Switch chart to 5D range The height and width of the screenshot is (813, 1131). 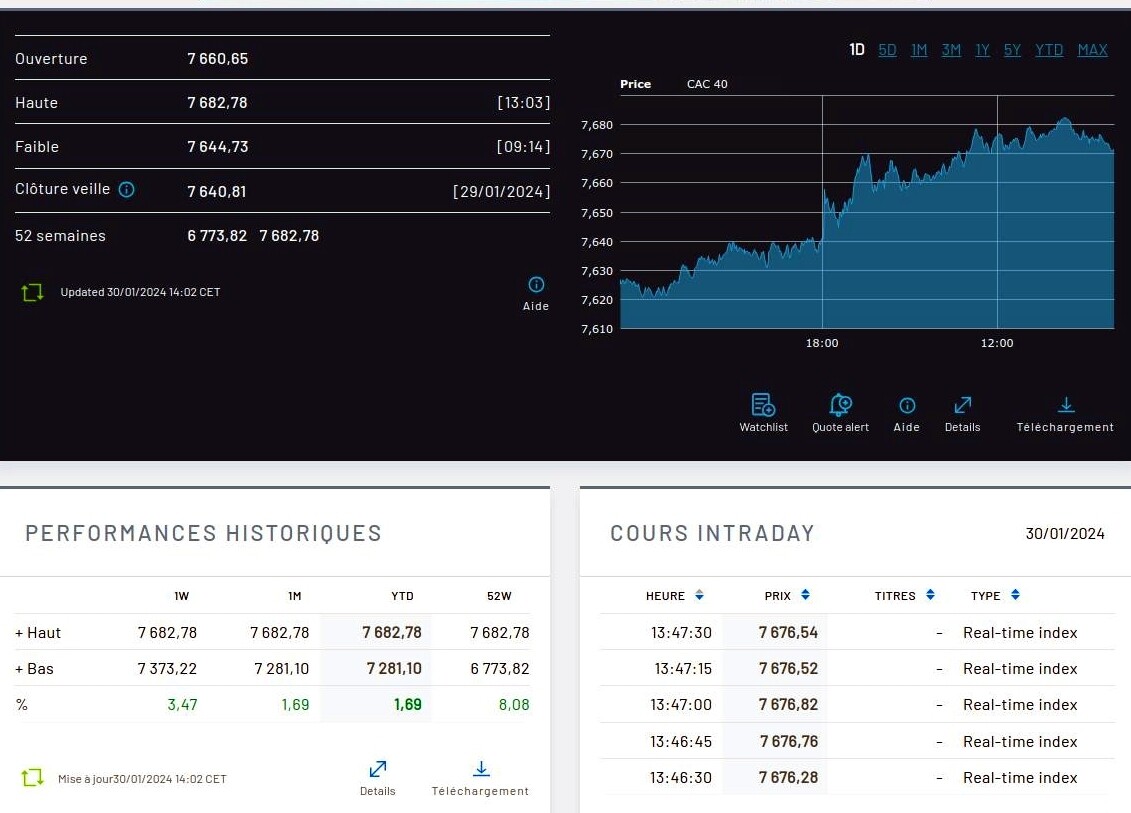887,50
